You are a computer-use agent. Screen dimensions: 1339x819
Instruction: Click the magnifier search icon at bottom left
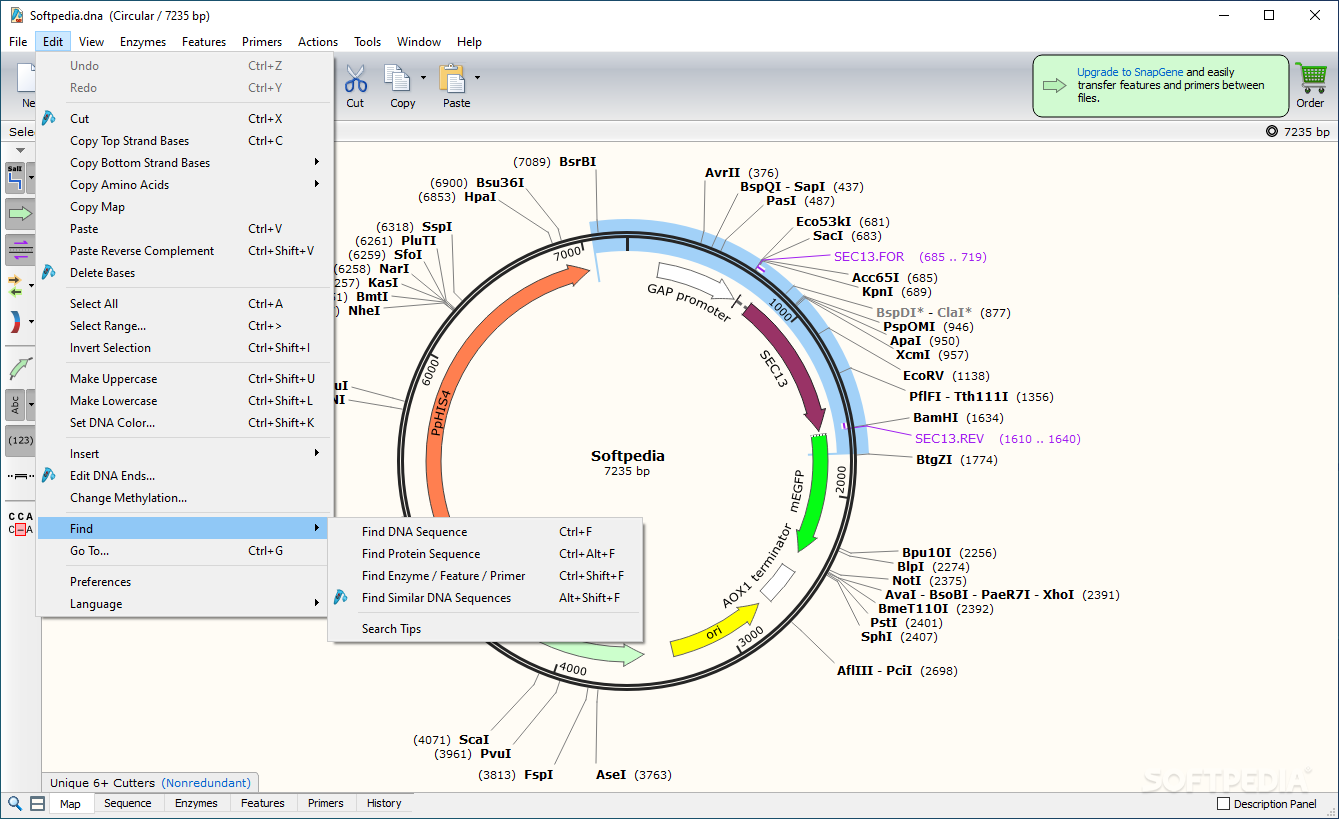[x=15, y=803]
